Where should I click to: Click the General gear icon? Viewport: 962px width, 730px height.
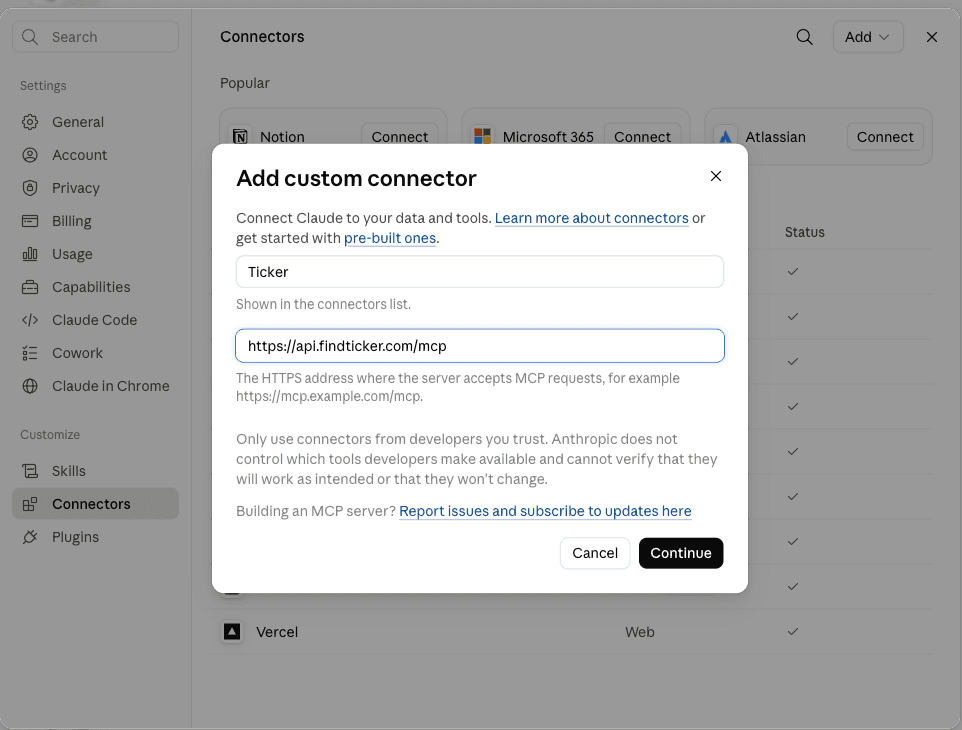click(30, 122)
